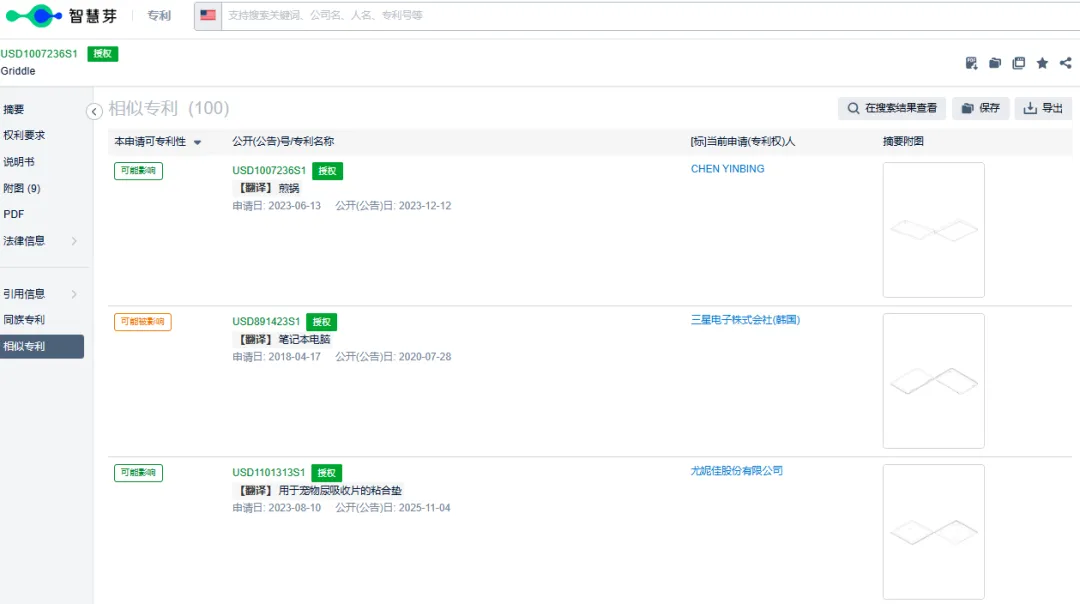Click 授权 badge beside USD891423S1
This screenshot has width=1080, height=604.
click(x=322, y=322)
